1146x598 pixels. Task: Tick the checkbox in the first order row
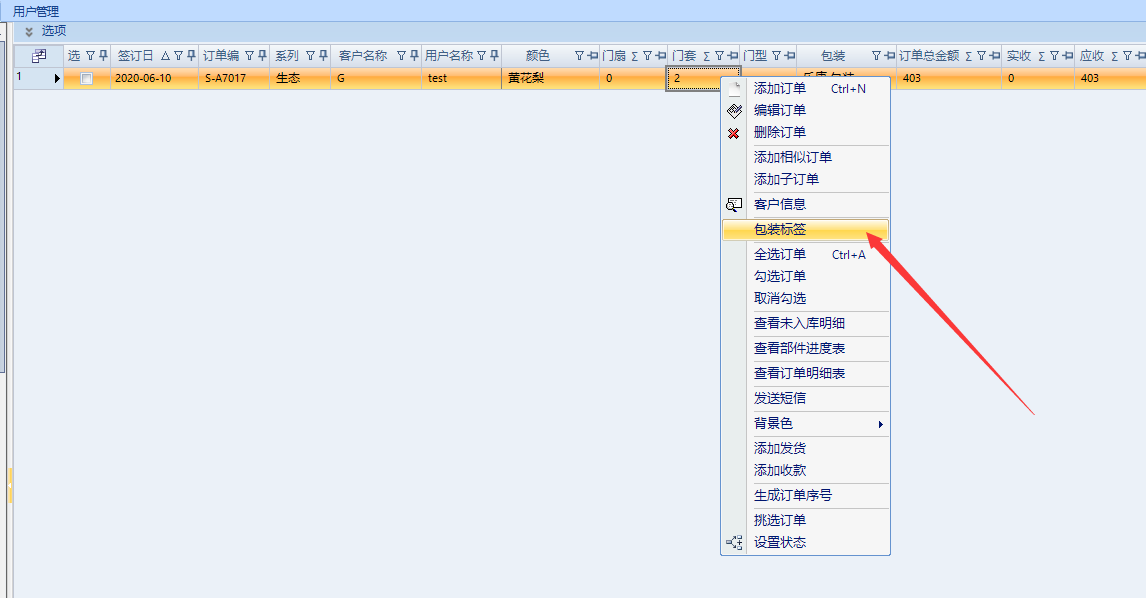point(87,79)
